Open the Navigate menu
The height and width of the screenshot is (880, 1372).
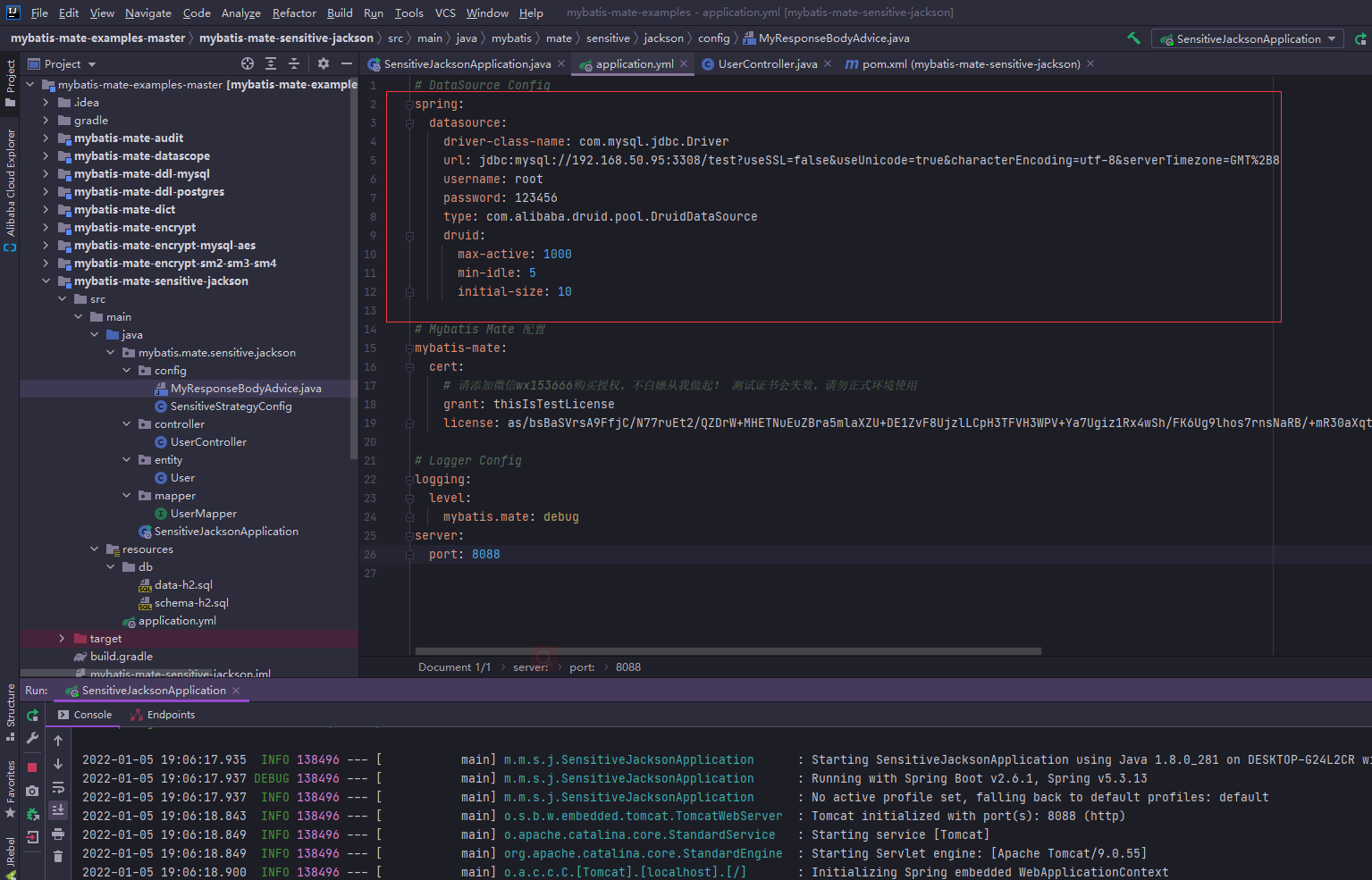(x=148, y=13)
